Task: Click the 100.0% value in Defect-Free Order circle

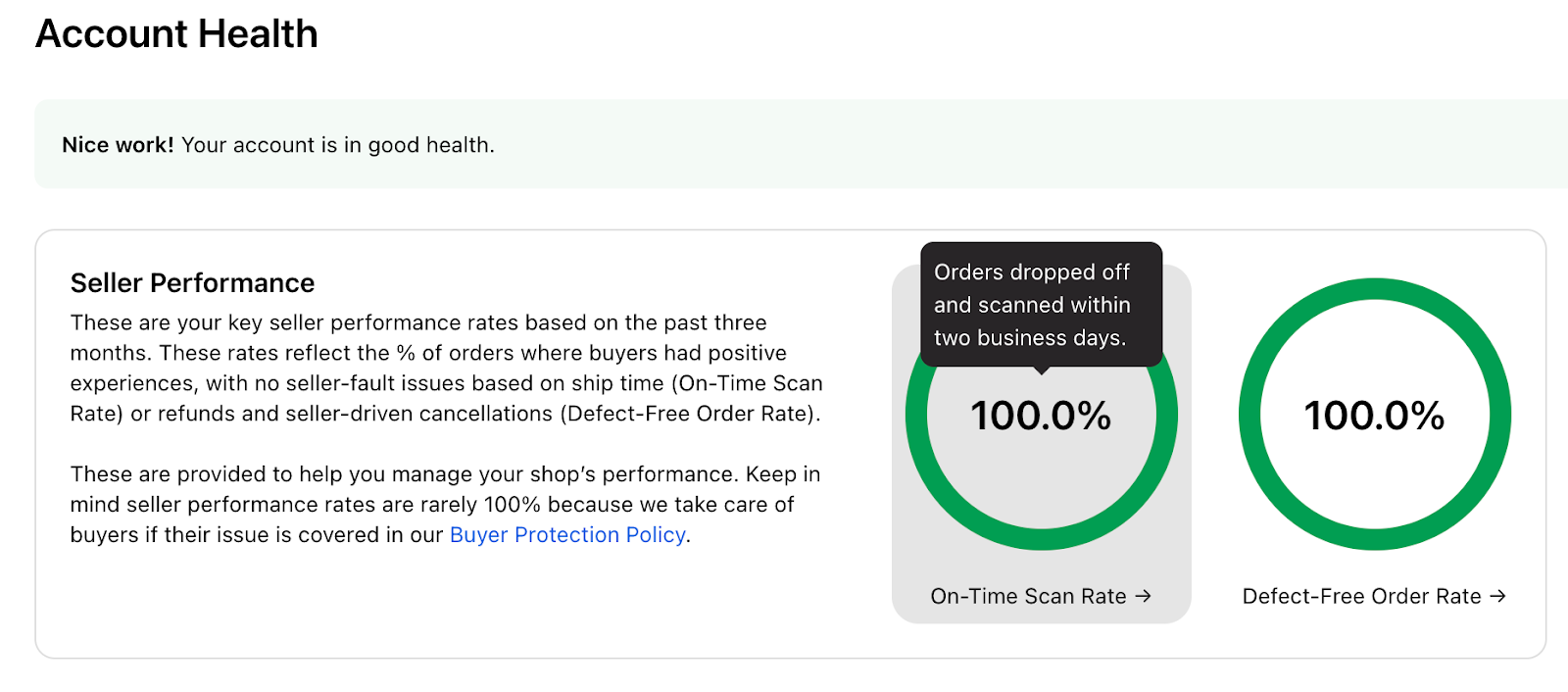Action: 1374,416
